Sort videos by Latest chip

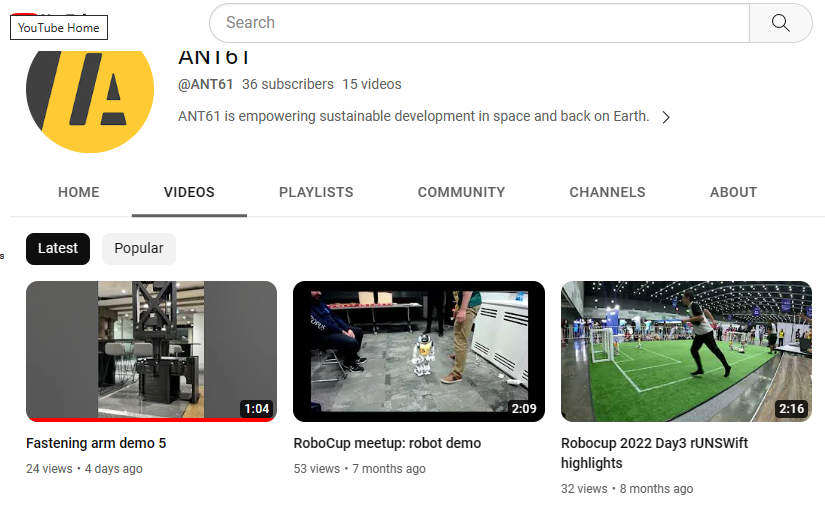58,249
